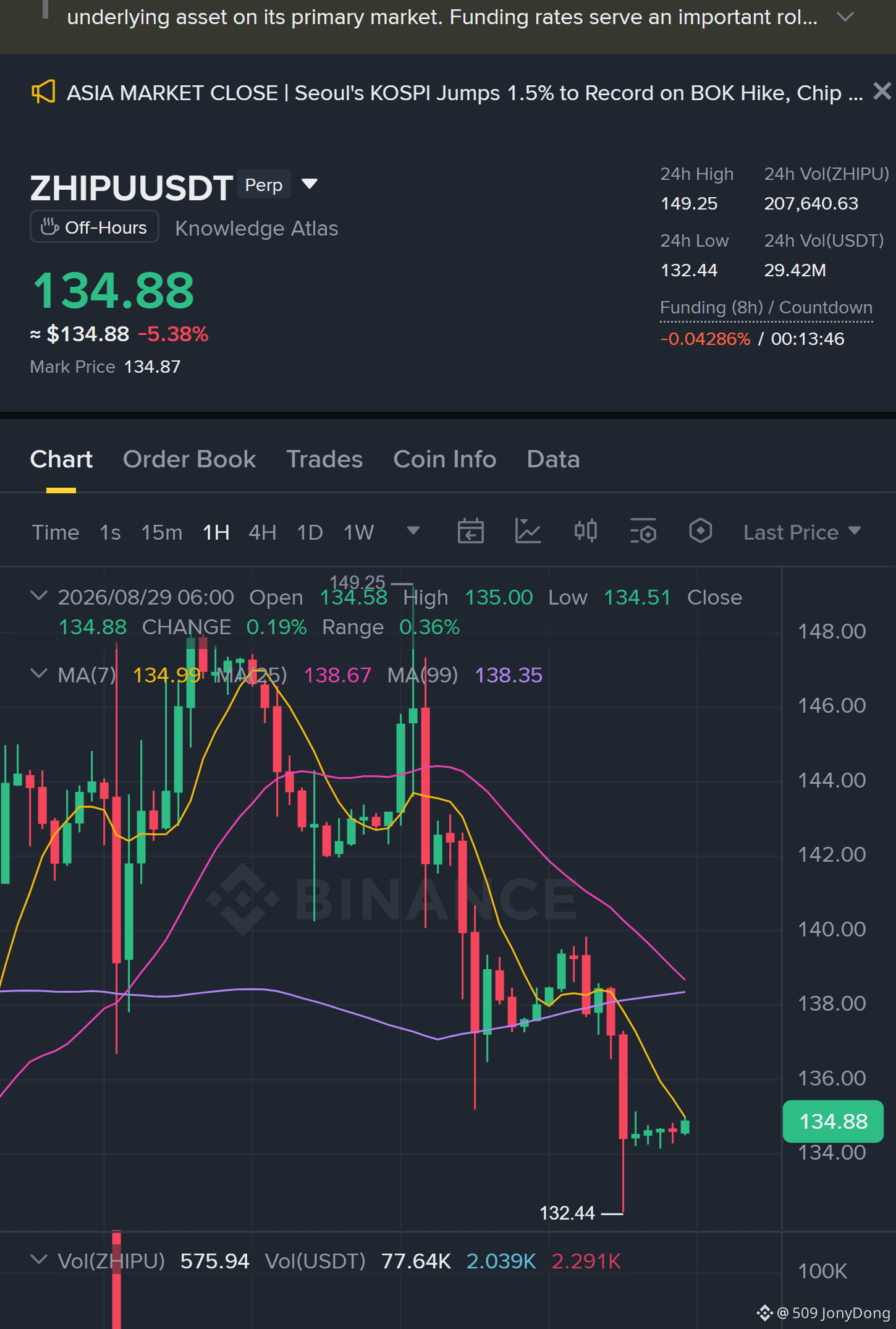Click the funding countdown 00:13:46
This screenshot has width=896, height=1329.
[x=808, y=339]
